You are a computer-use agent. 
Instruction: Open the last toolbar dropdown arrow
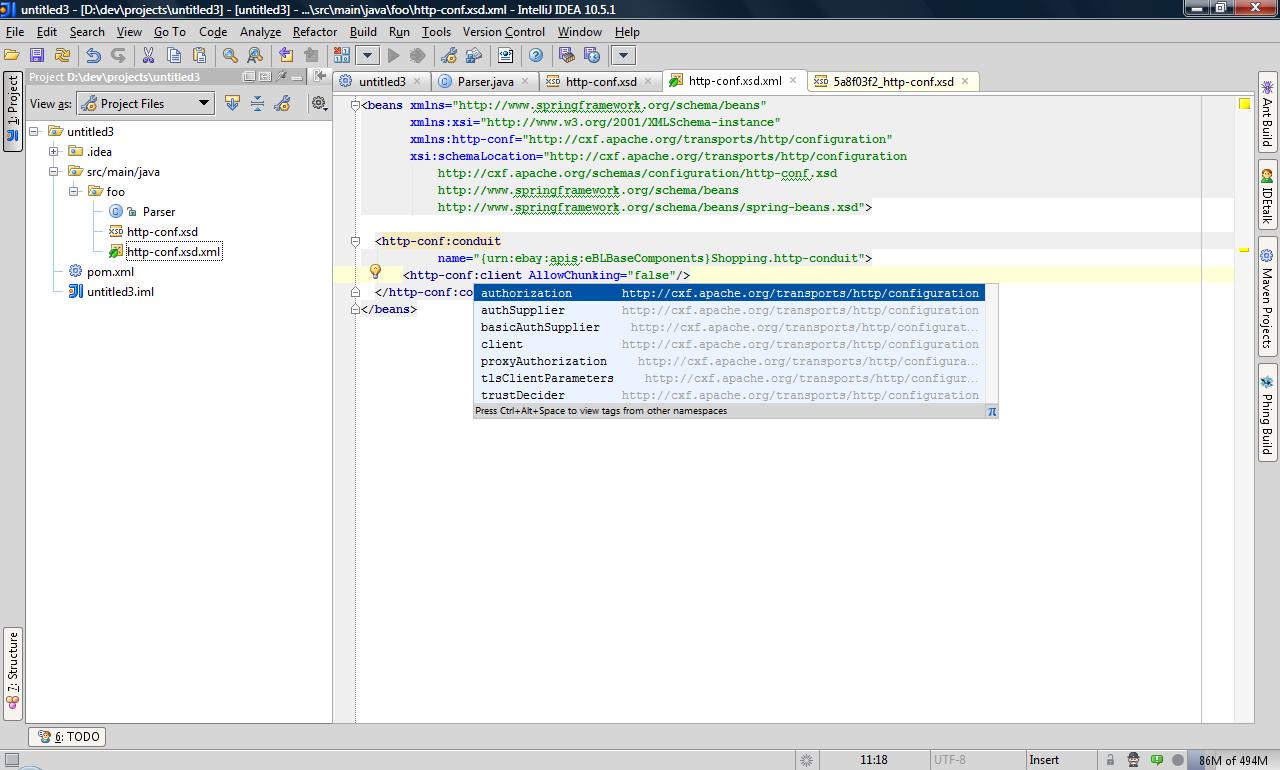click(x=623, y=56)
